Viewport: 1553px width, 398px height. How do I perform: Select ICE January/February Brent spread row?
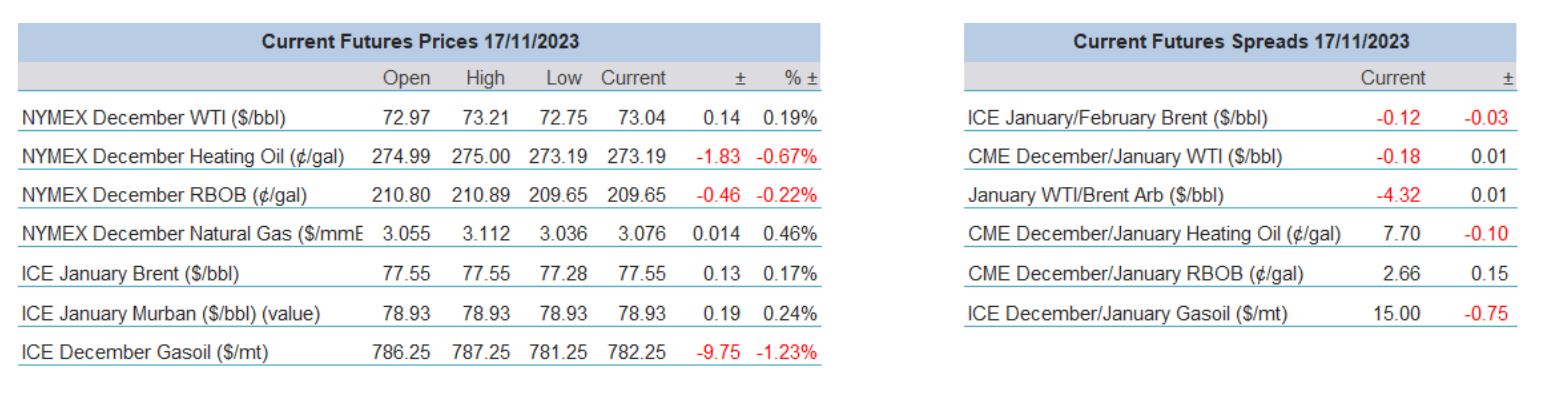point(1241,118)
